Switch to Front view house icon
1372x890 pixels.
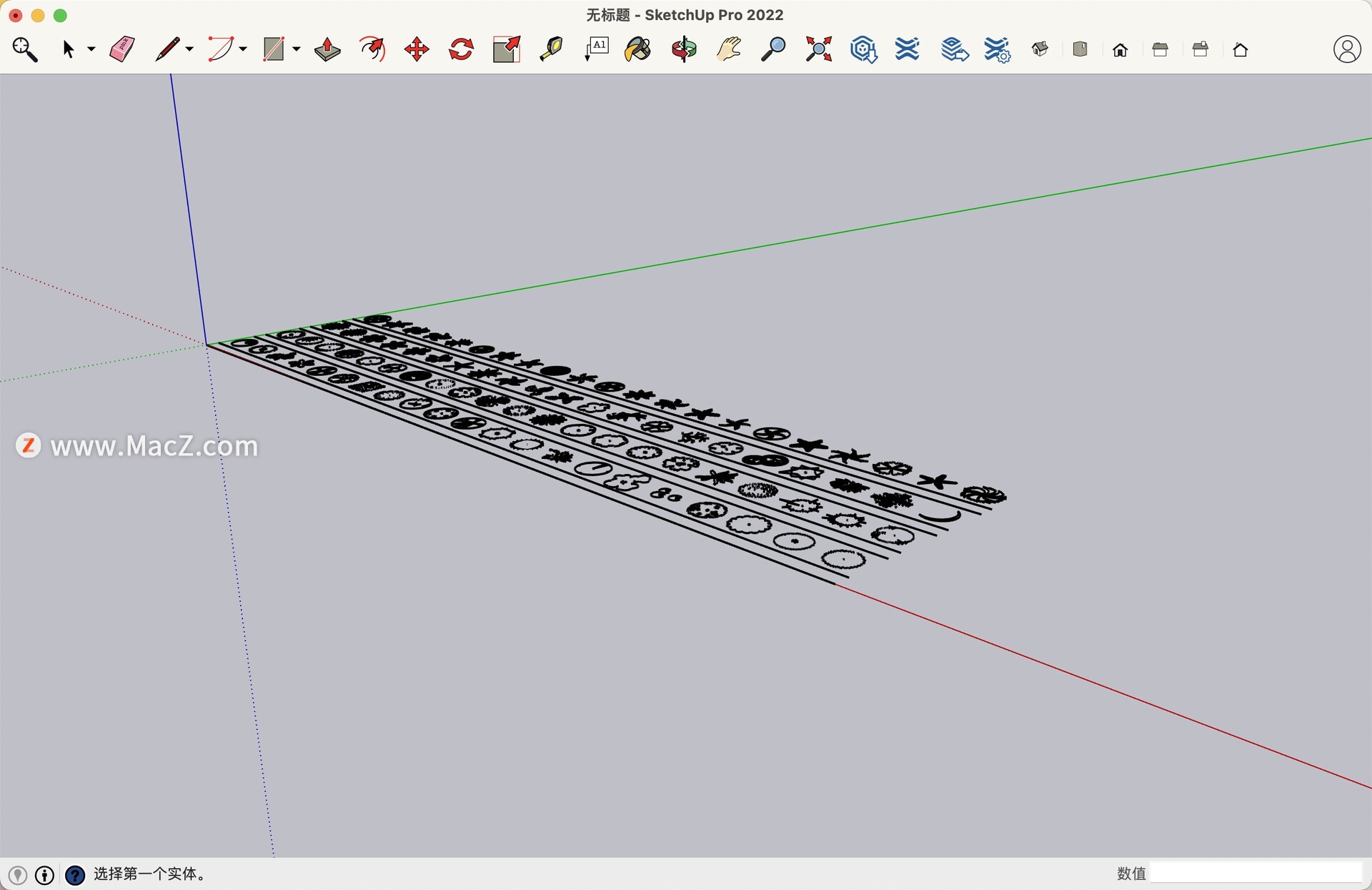(1120, 49)
